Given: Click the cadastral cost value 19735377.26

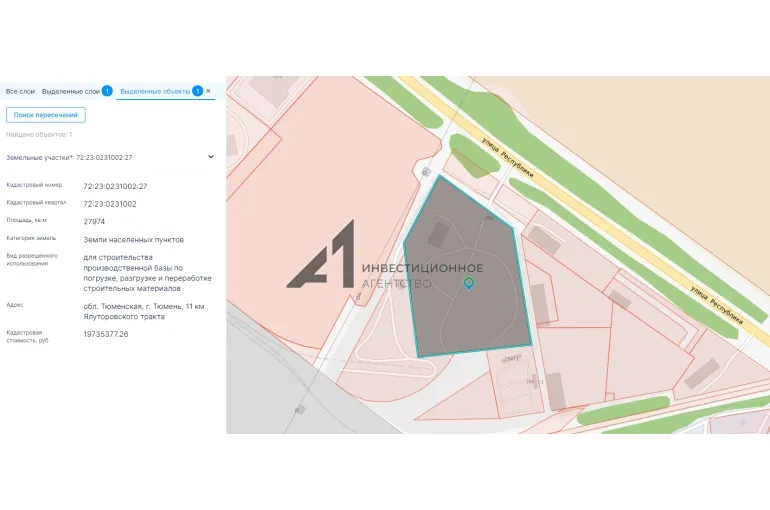Looking at the screenshot, I should pyautogui.click(x=106, y=334).
